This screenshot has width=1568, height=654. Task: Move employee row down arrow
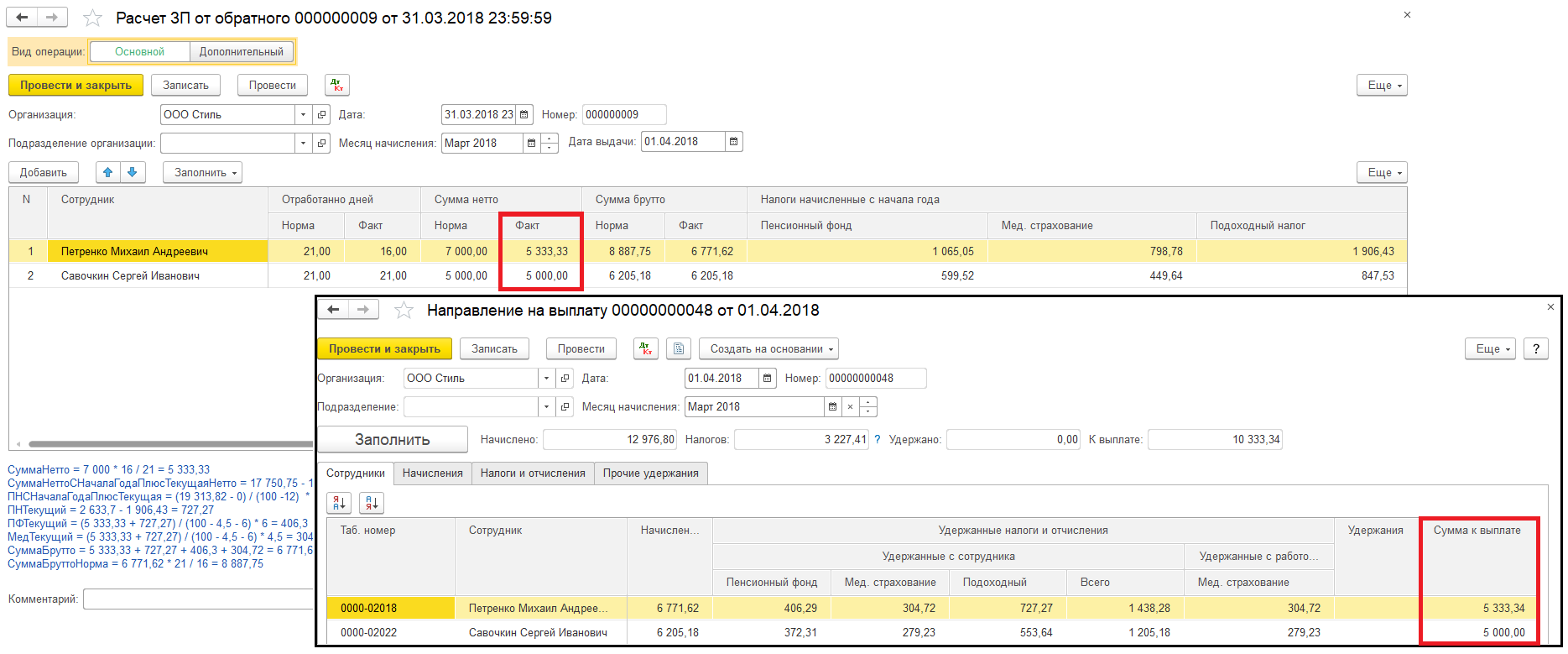(132, 172)
